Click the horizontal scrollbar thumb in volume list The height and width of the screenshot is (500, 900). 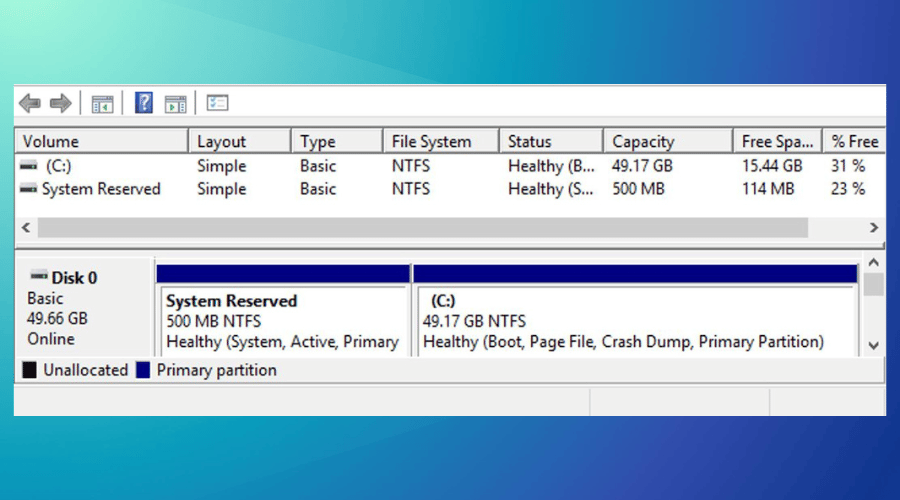(423, 228)
